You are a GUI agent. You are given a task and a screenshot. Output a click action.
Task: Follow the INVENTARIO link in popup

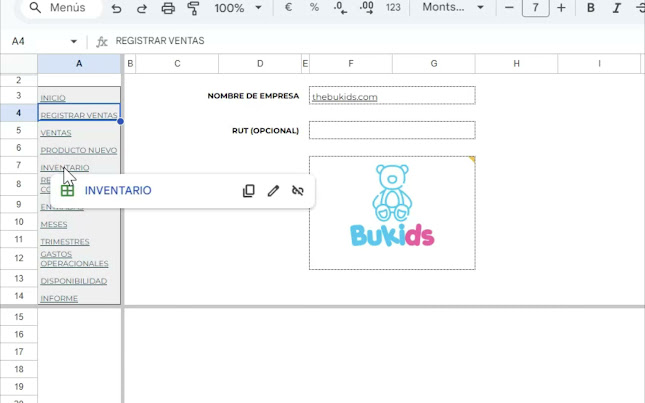point(118,190)
